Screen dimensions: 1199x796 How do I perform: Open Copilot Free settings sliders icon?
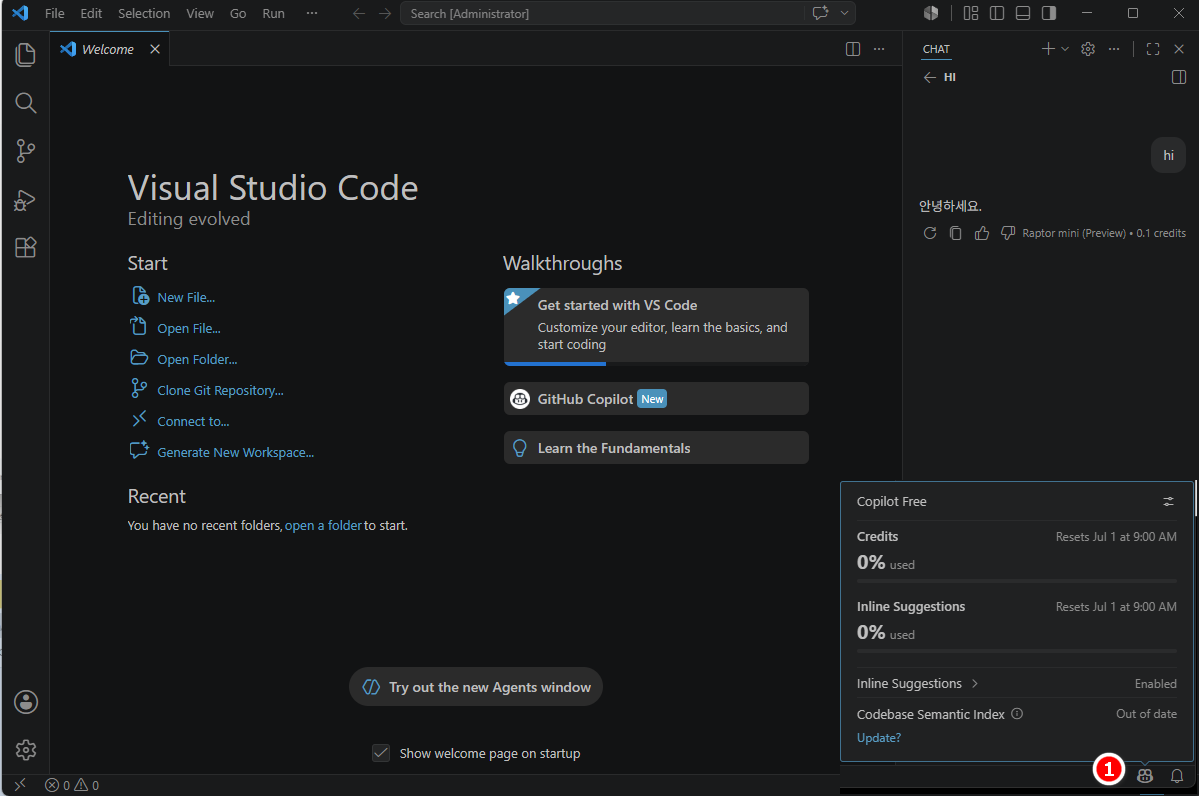click(x=1168, y=502)
